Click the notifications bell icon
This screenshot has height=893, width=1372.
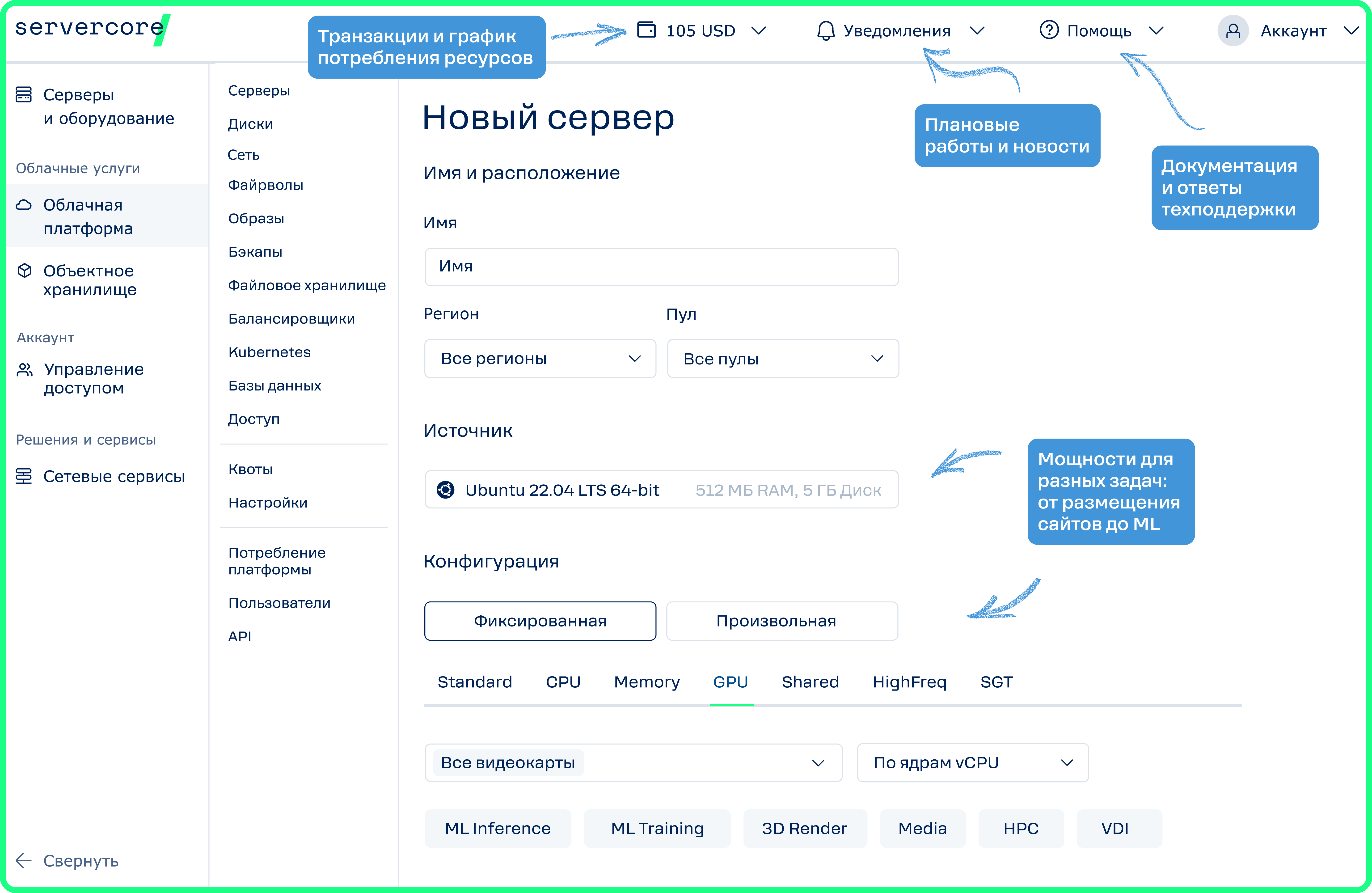coord(826,30)
